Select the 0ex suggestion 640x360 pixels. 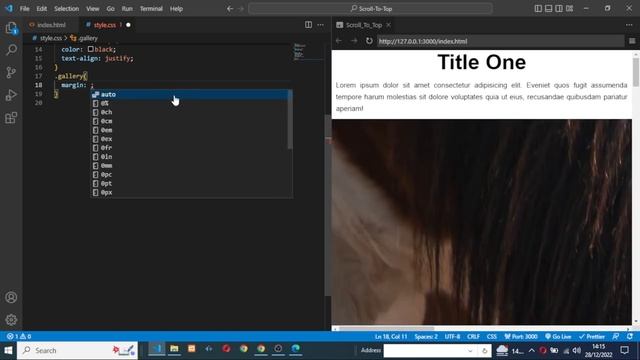[x=189, y=139]
